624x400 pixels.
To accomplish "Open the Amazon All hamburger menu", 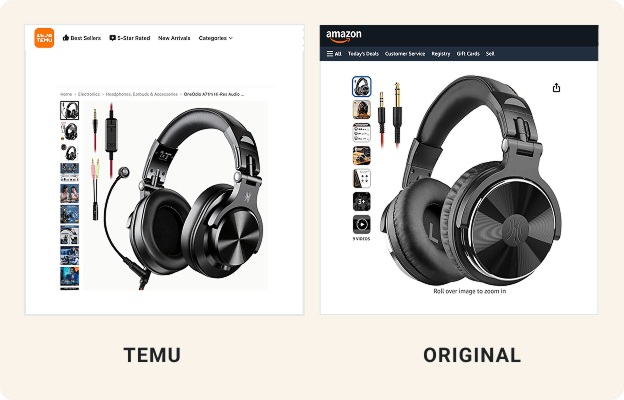I will click(x=334, y=54).
